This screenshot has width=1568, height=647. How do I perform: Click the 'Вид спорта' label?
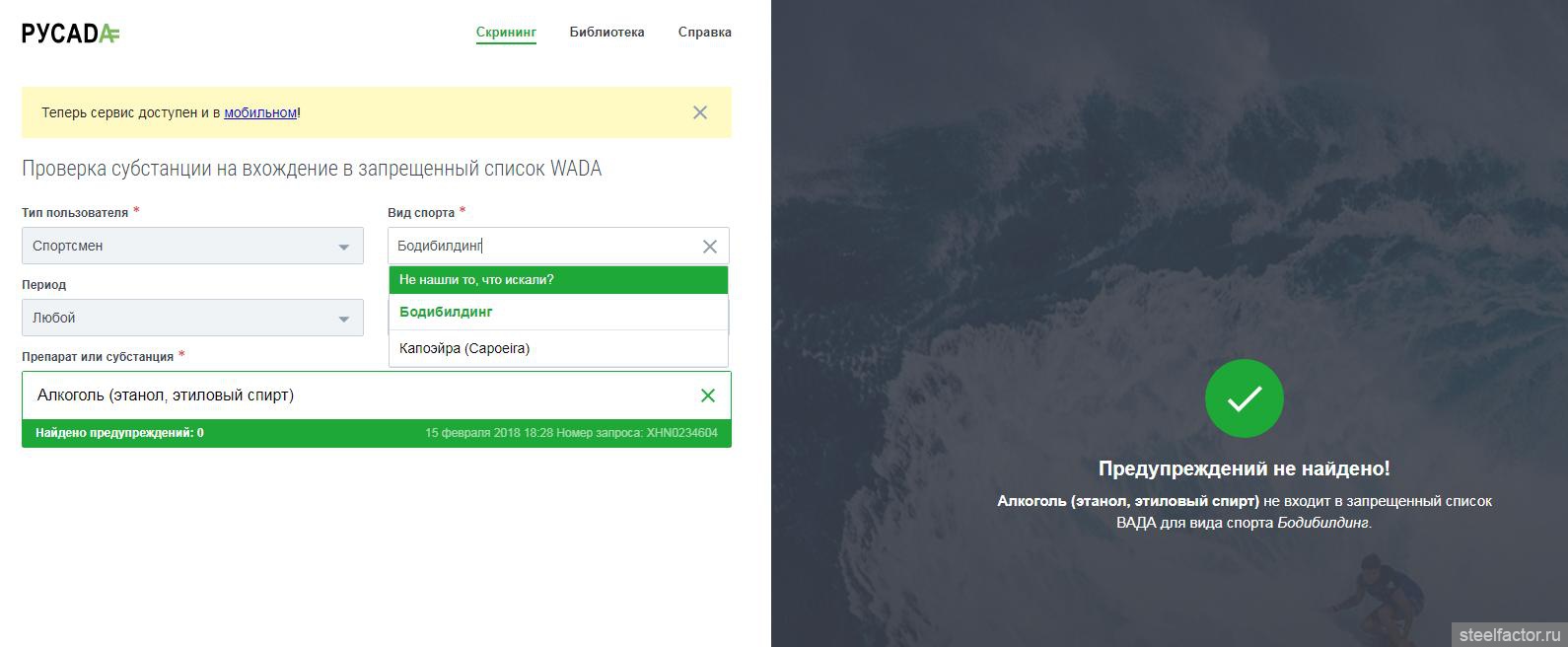pos(421,213)
